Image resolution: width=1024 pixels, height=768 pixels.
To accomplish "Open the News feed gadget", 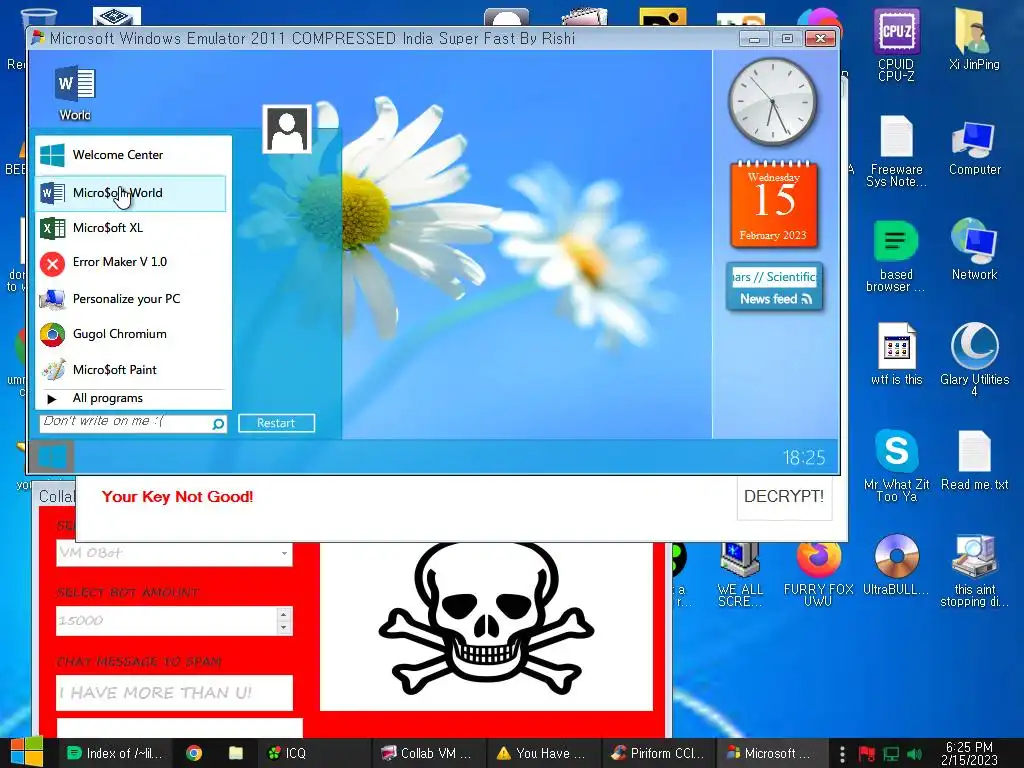I will [x=774, y=287].
